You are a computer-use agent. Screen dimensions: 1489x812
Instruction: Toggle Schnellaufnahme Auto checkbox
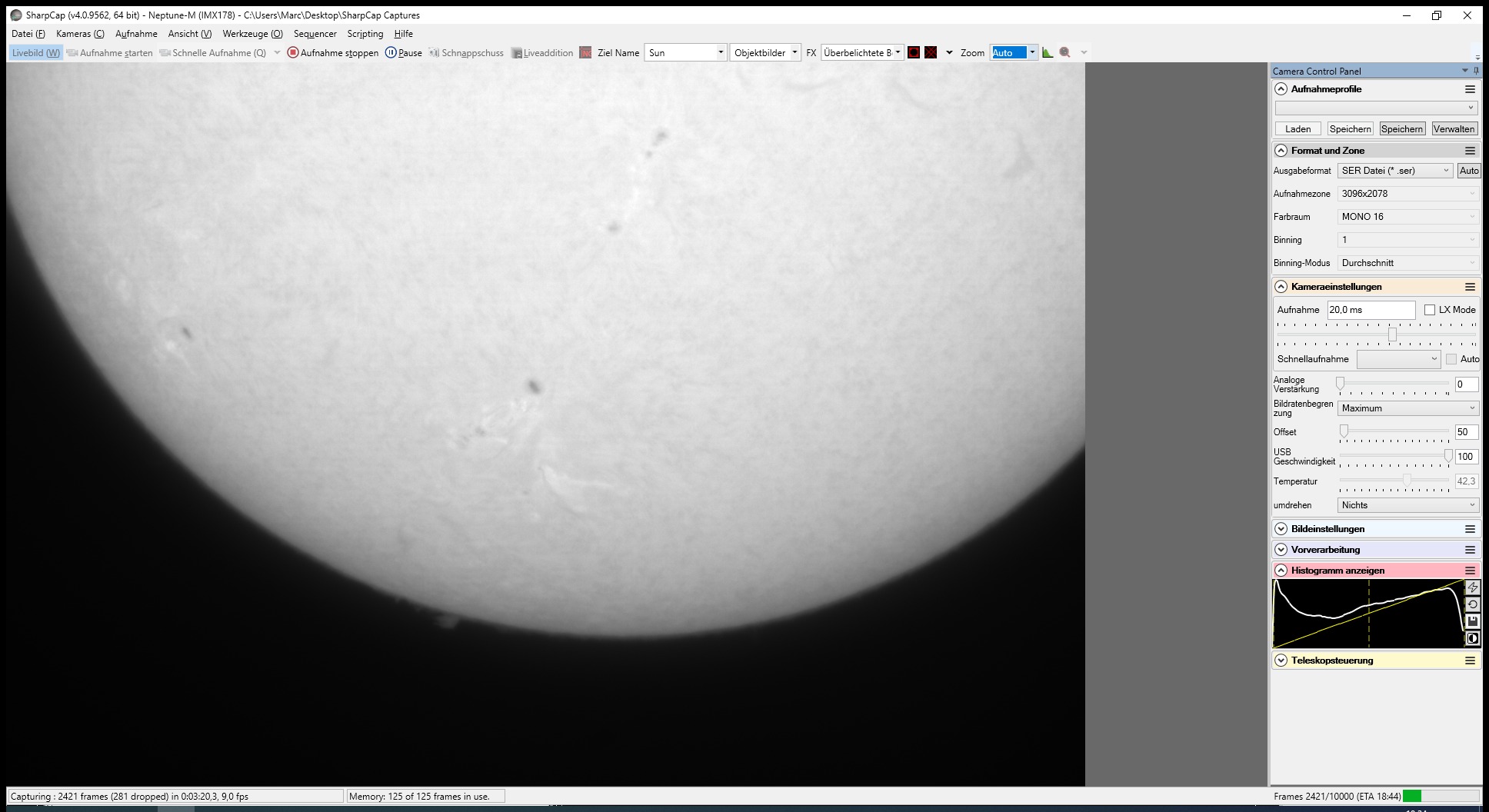[1451, 359]
